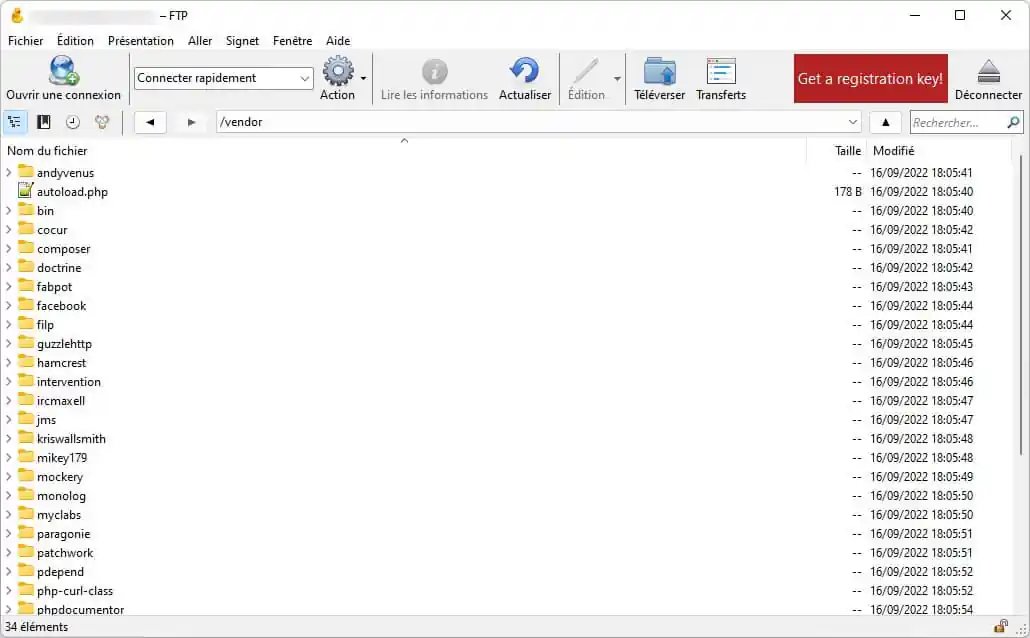Click the vertical scrollbar of file list
Image resolution: width=1030 pixels, height=638 pixels.
[1021, 304]
